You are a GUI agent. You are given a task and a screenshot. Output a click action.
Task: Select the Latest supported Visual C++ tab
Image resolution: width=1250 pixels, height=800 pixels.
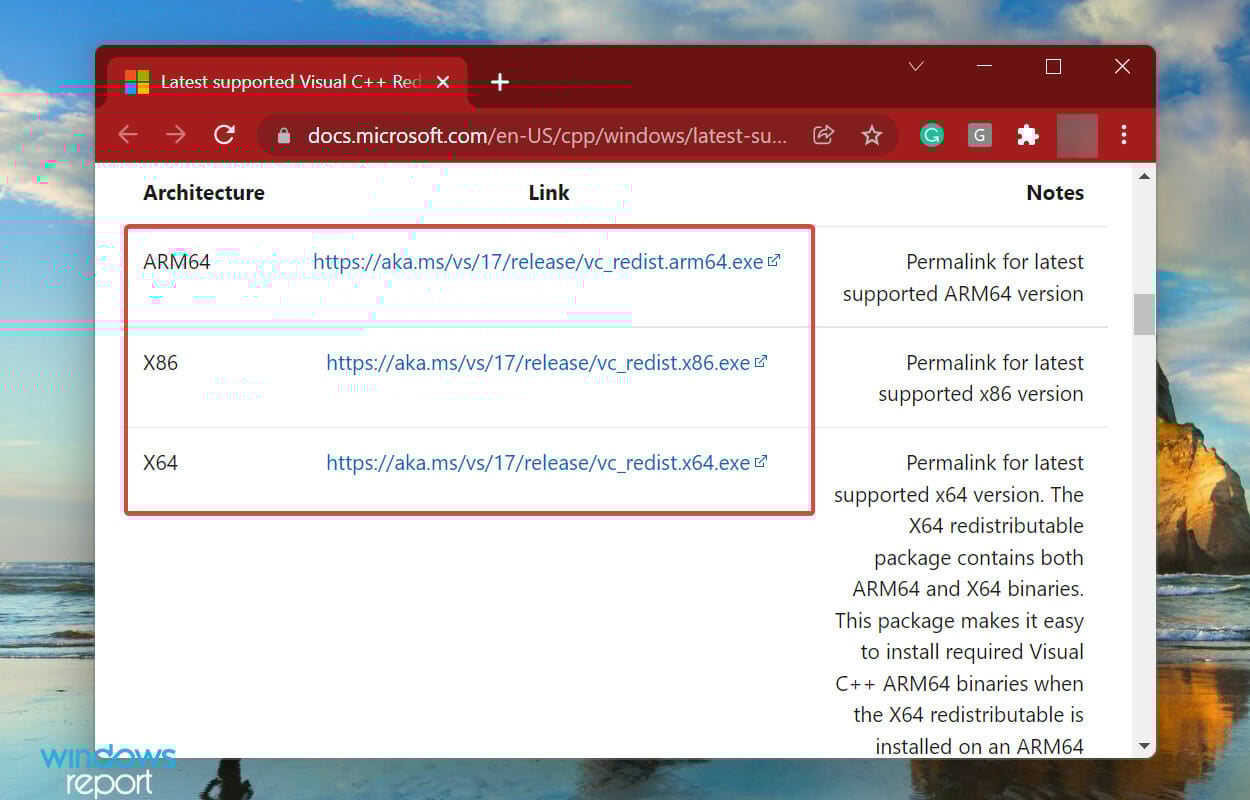(x=288, y=82)
